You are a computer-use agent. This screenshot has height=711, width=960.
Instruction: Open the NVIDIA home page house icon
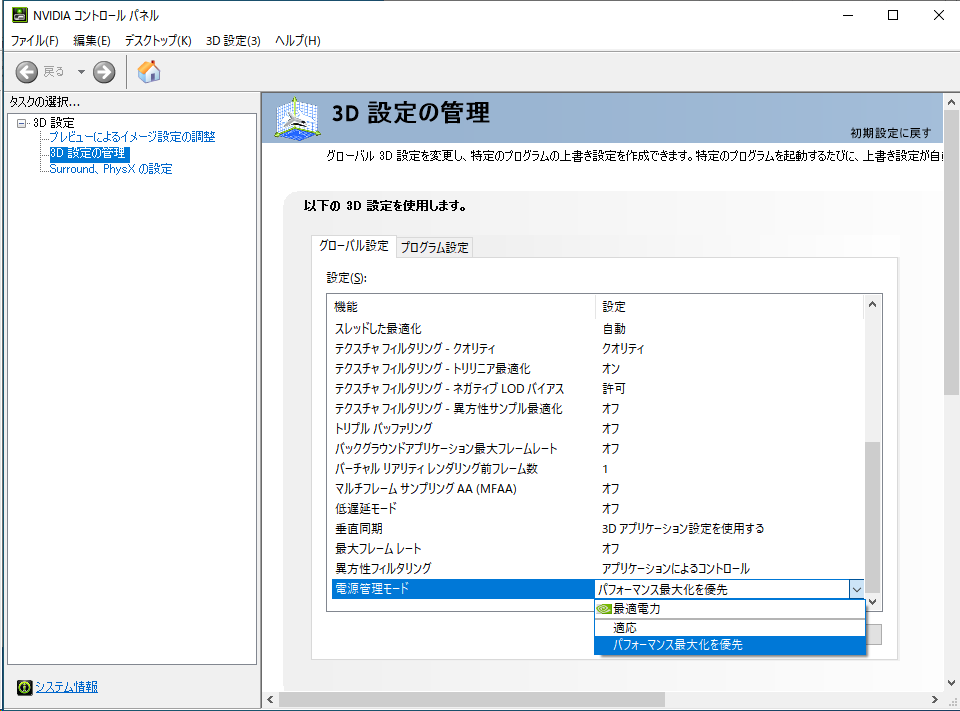[148, 71]
